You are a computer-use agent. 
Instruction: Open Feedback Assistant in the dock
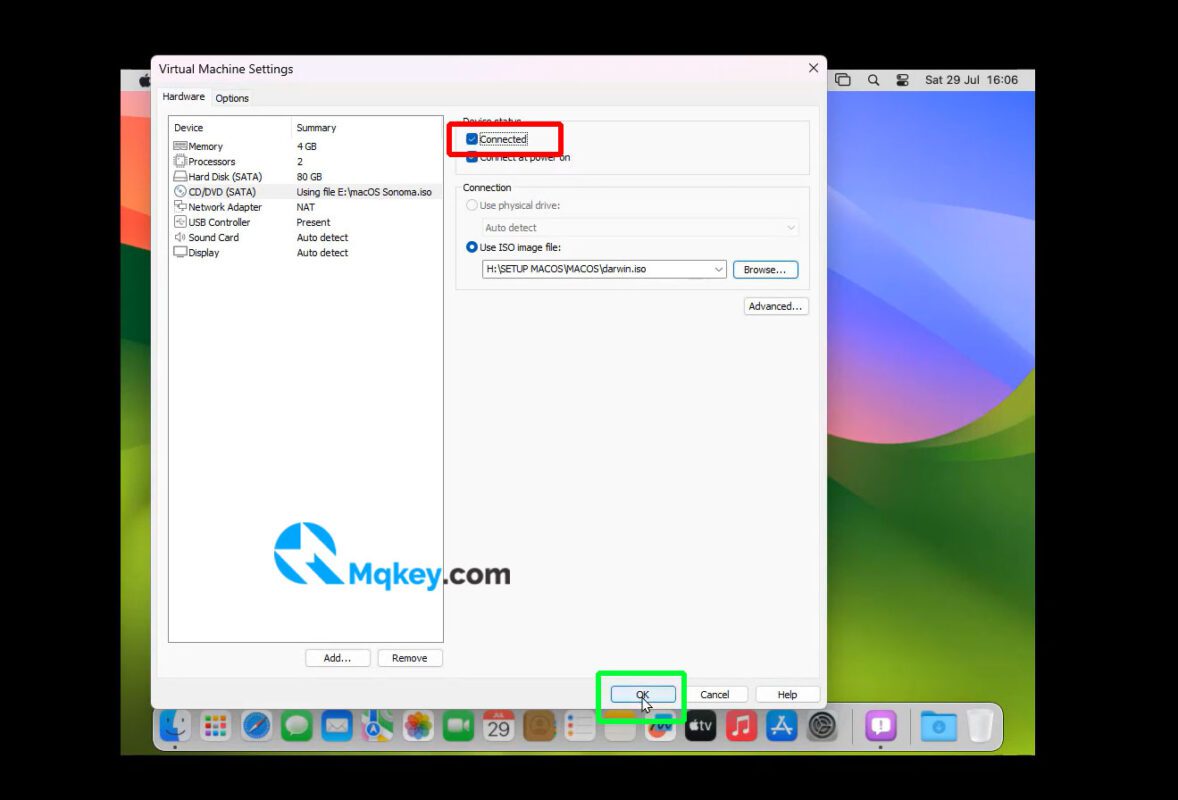pos(880,726)
